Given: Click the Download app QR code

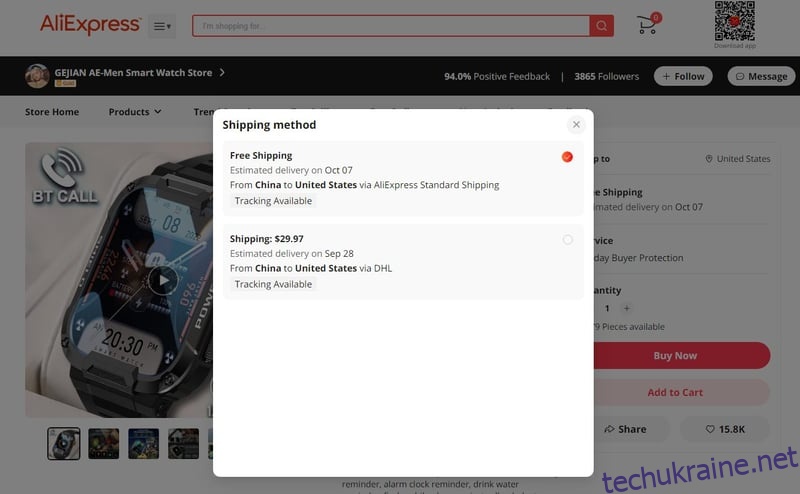Looking at the screenshot, I should tap(735, 21).
